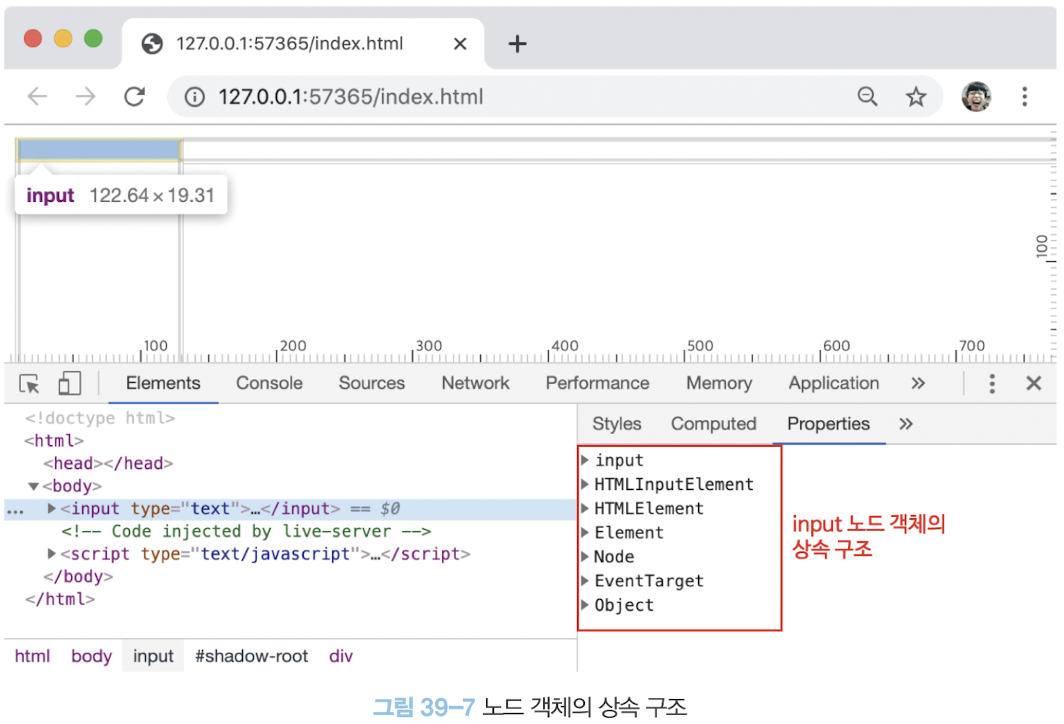Viewport: 1064px width, 724px height.
Task: Expand the Node property group
Action: click(x=585, y=557)
